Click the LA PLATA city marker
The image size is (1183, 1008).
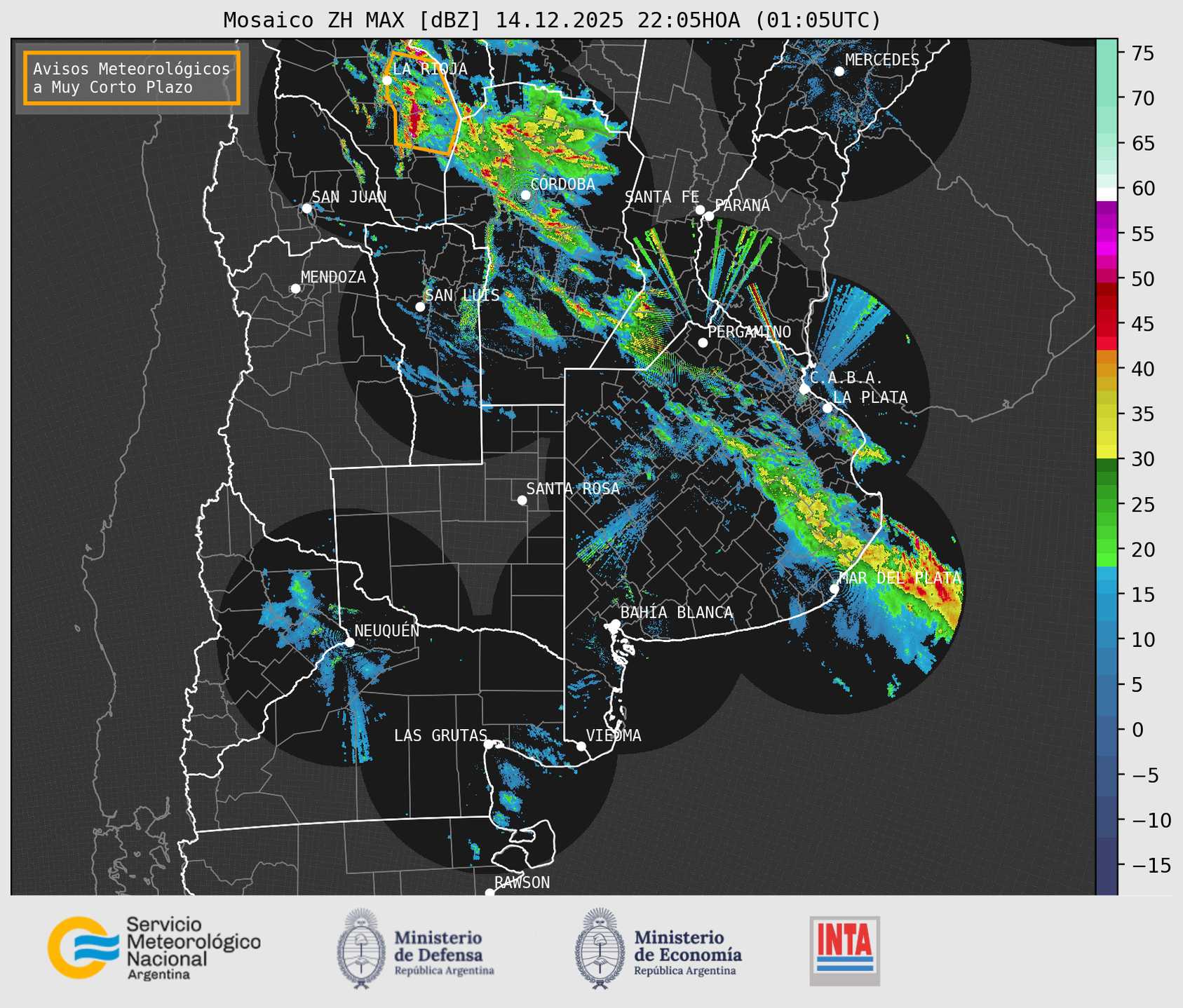click(827, 407)
